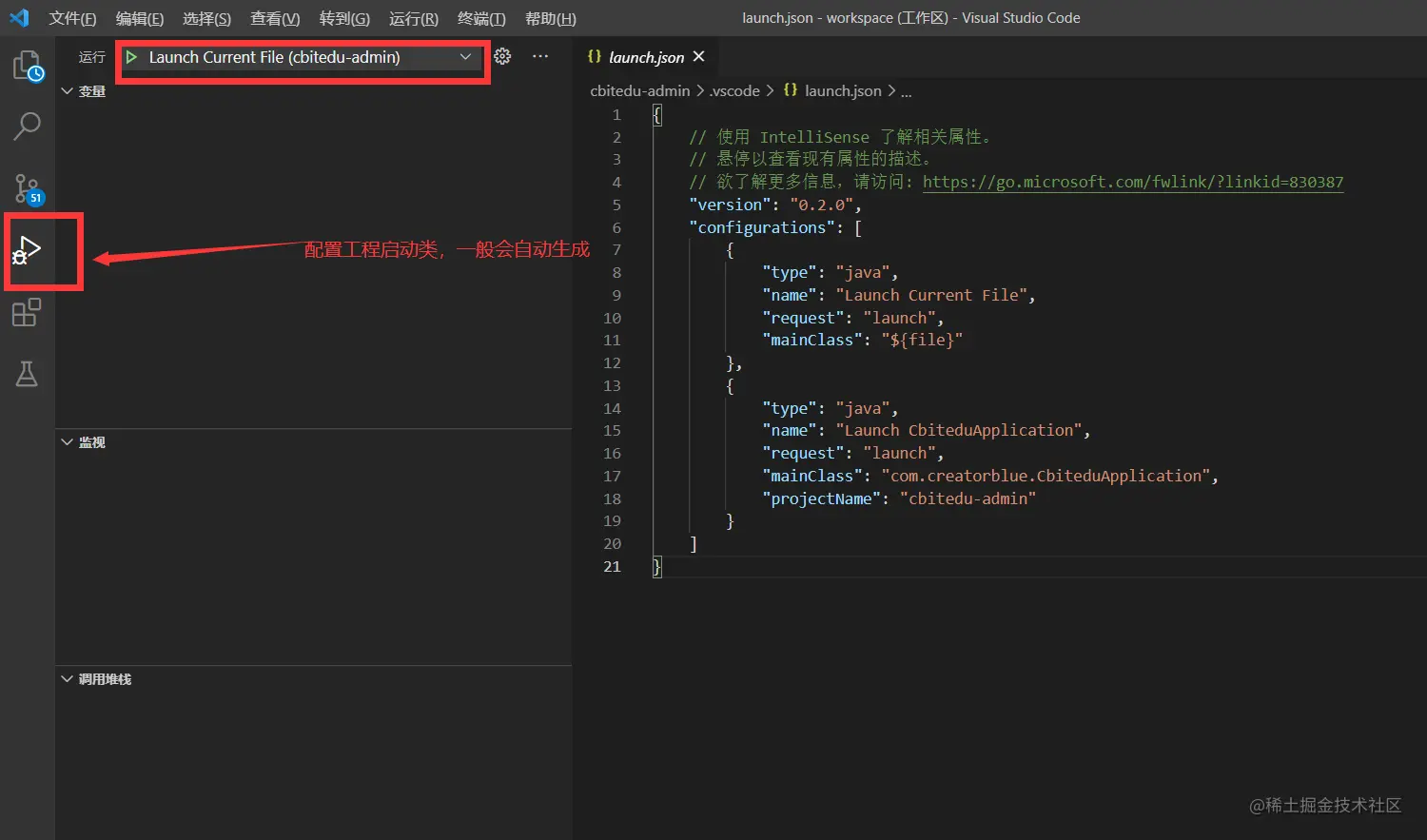Open the 运行 menu
Image resolution: width=1427 pixels, height=840 pixels.
(x=412, y=17)
